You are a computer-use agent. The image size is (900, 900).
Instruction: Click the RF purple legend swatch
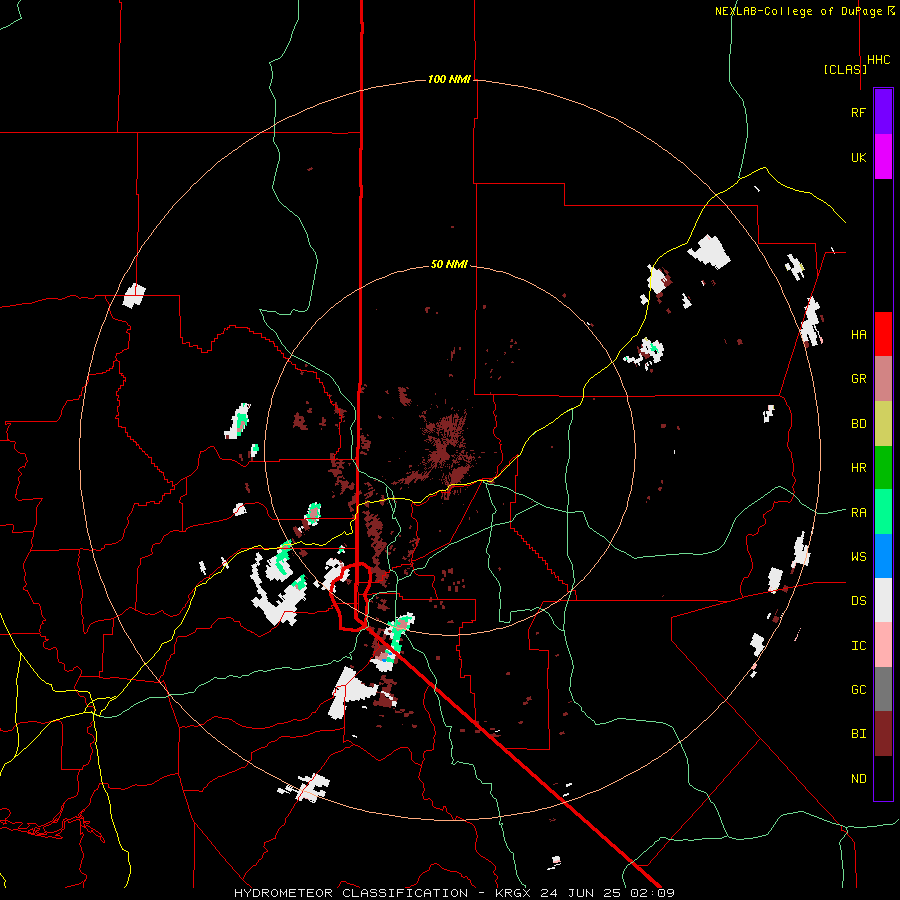click(883, 112)
